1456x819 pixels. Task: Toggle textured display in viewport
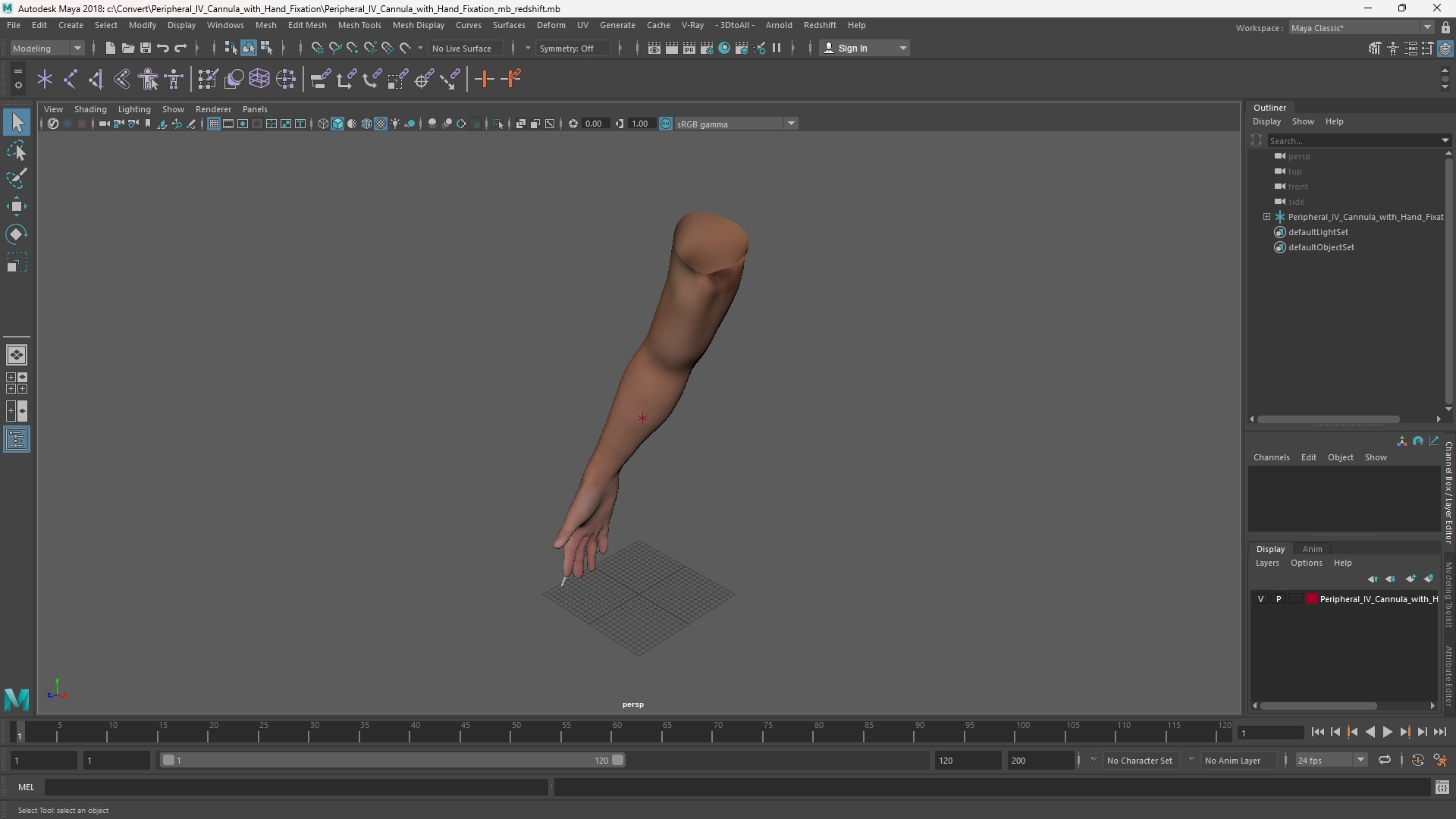pyautogui.click(x=381, y=124)
